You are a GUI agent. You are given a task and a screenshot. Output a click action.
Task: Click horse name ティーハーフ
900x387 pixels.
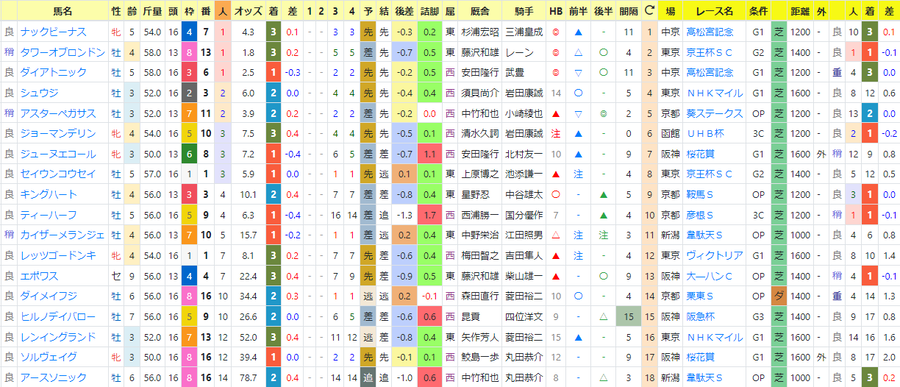pyautogui.click(x=49, y=215)
